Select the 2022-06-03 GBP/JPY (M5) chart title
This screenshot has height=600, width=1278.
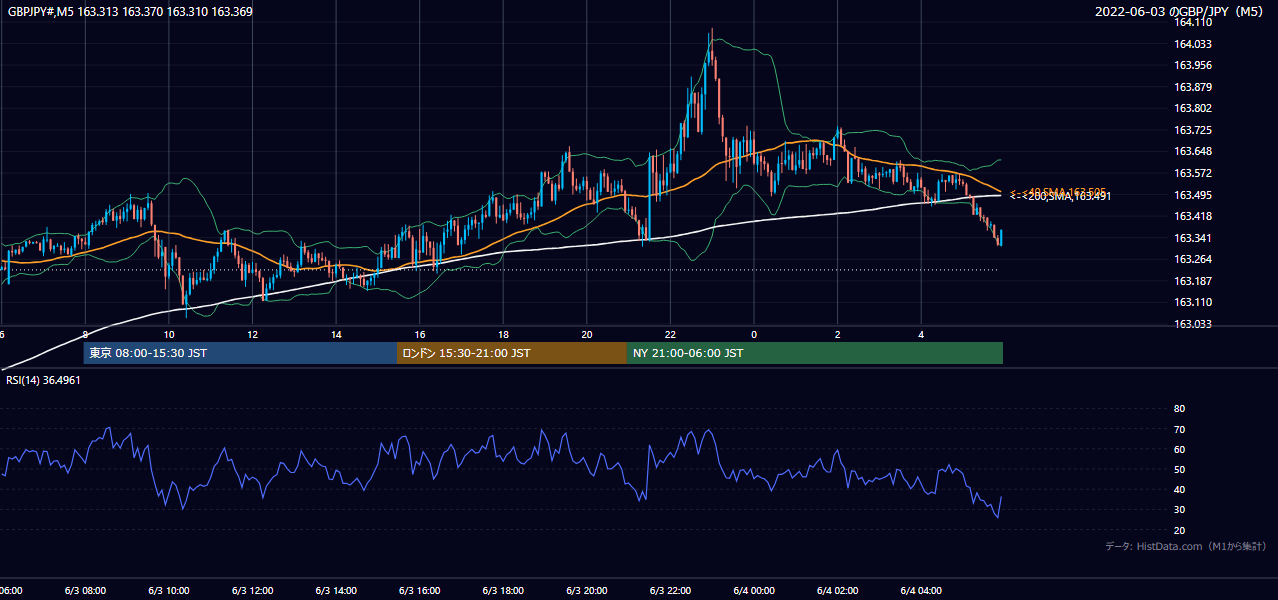click(x=1181, y=11)
